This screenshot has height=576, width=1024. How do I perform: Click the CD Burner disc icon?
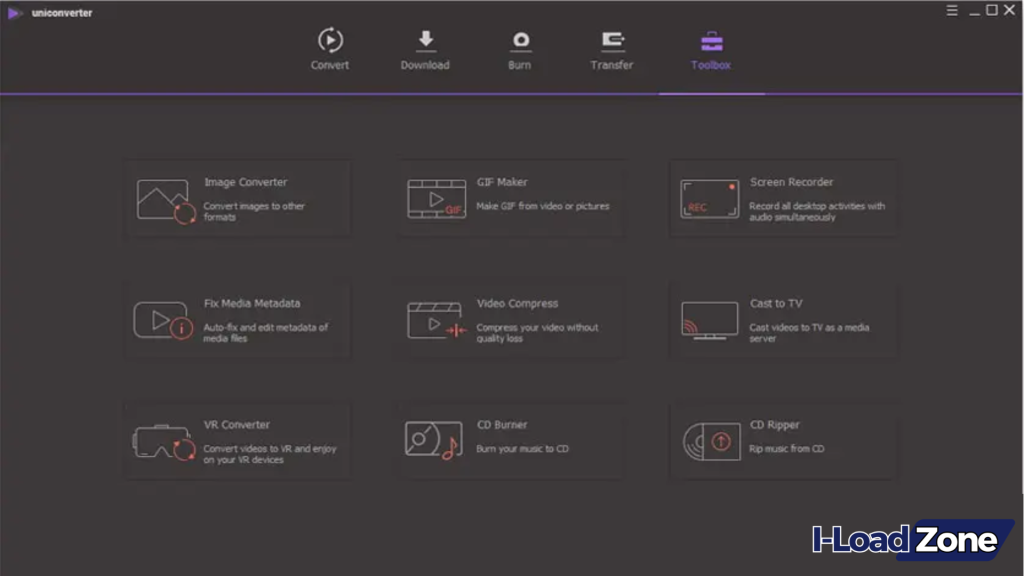pos(434,440)
